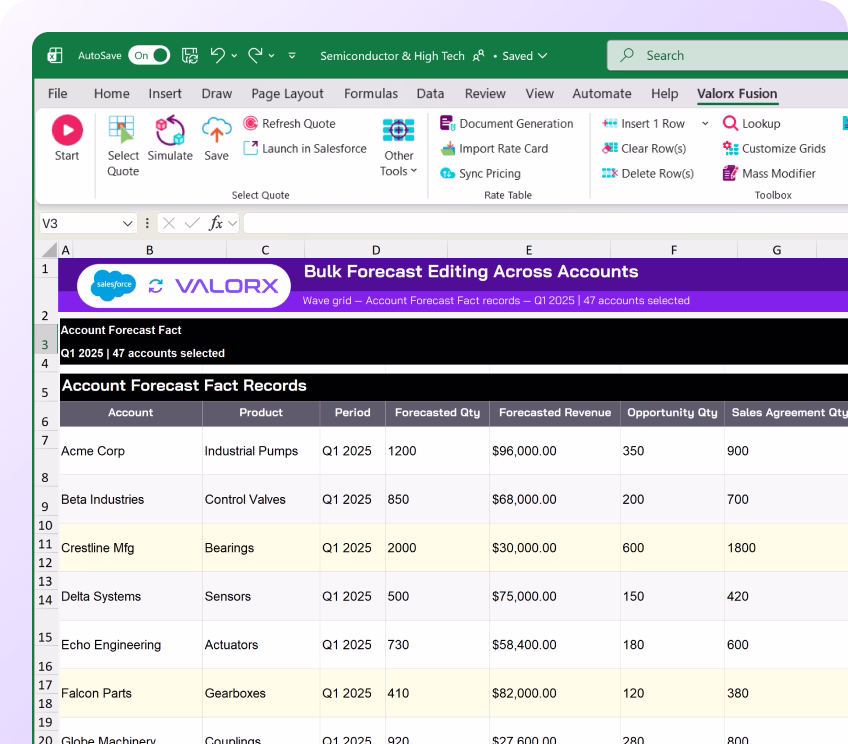Click the formula bar Cancel X icon

(169, 223)
